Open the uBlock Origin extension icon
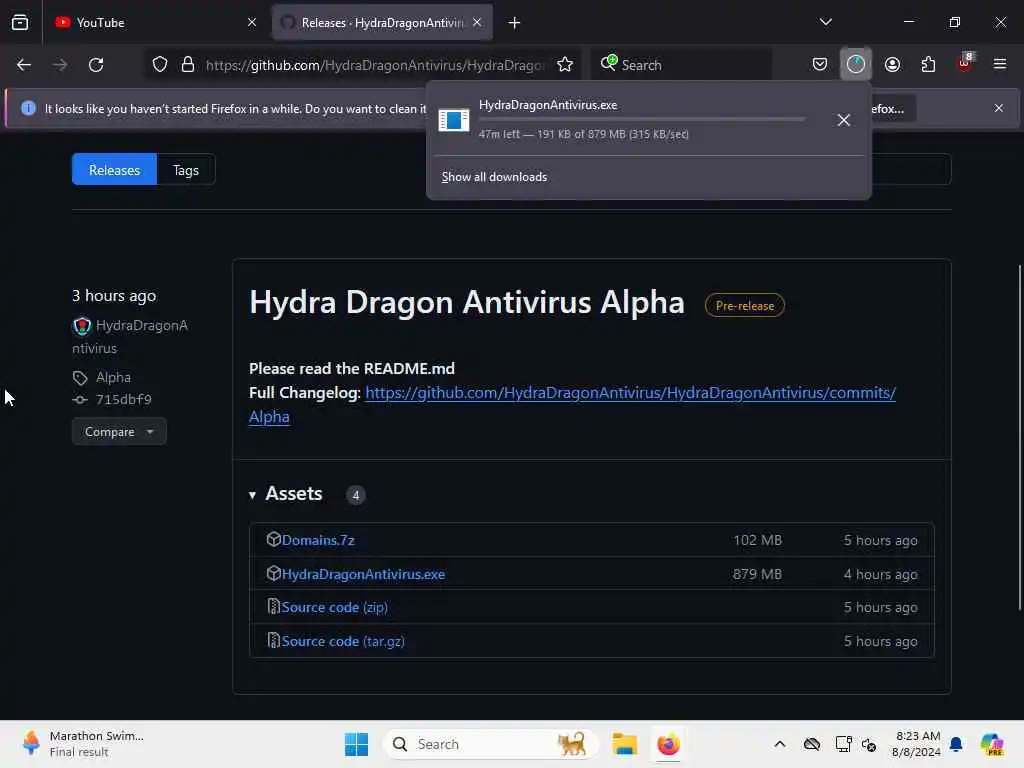The width and height of the screenshot is (1024, 768). pyautogui.click(x=965, y=63)
